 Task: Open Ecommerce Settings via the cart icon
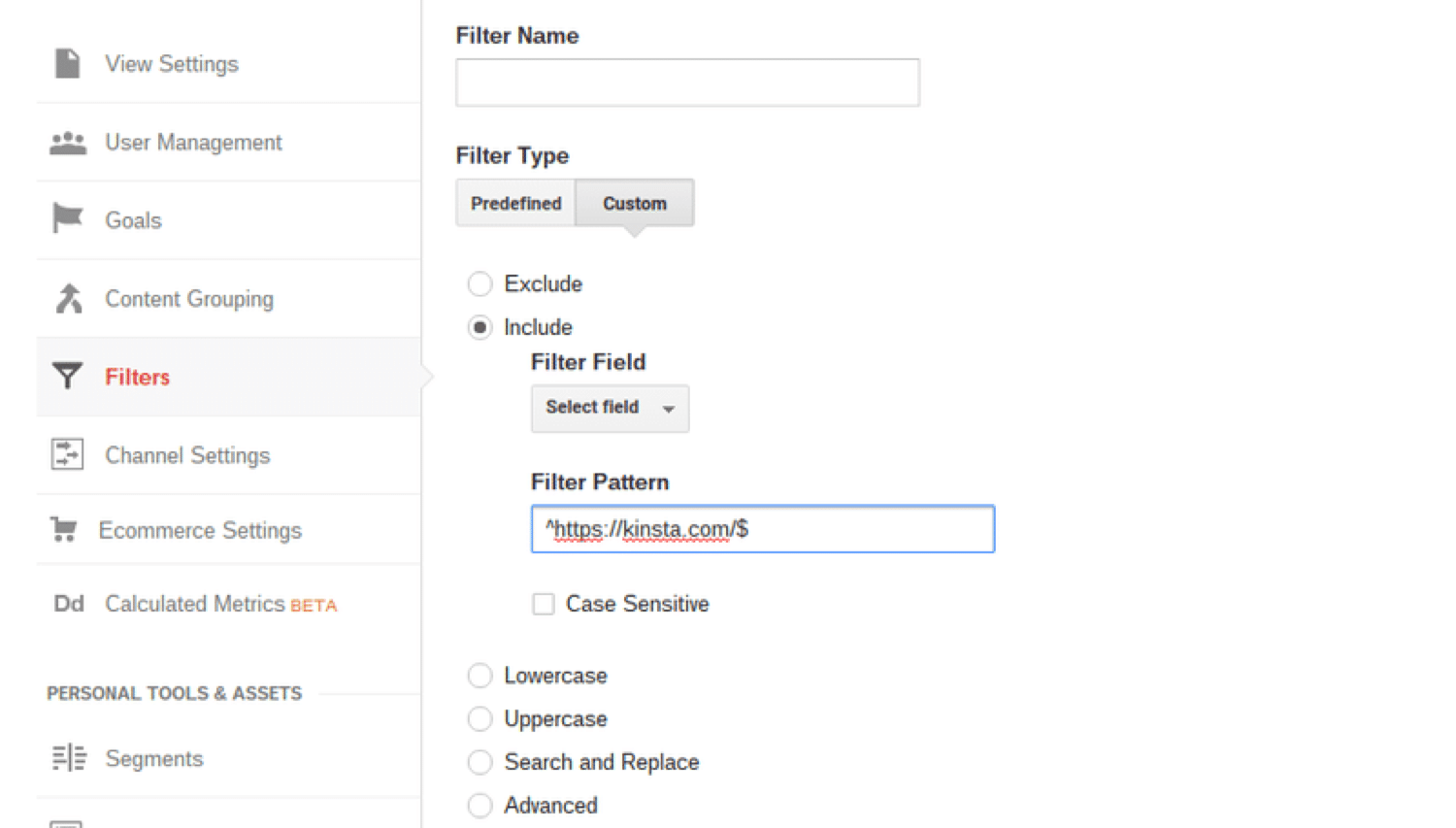tap(64, 529)
